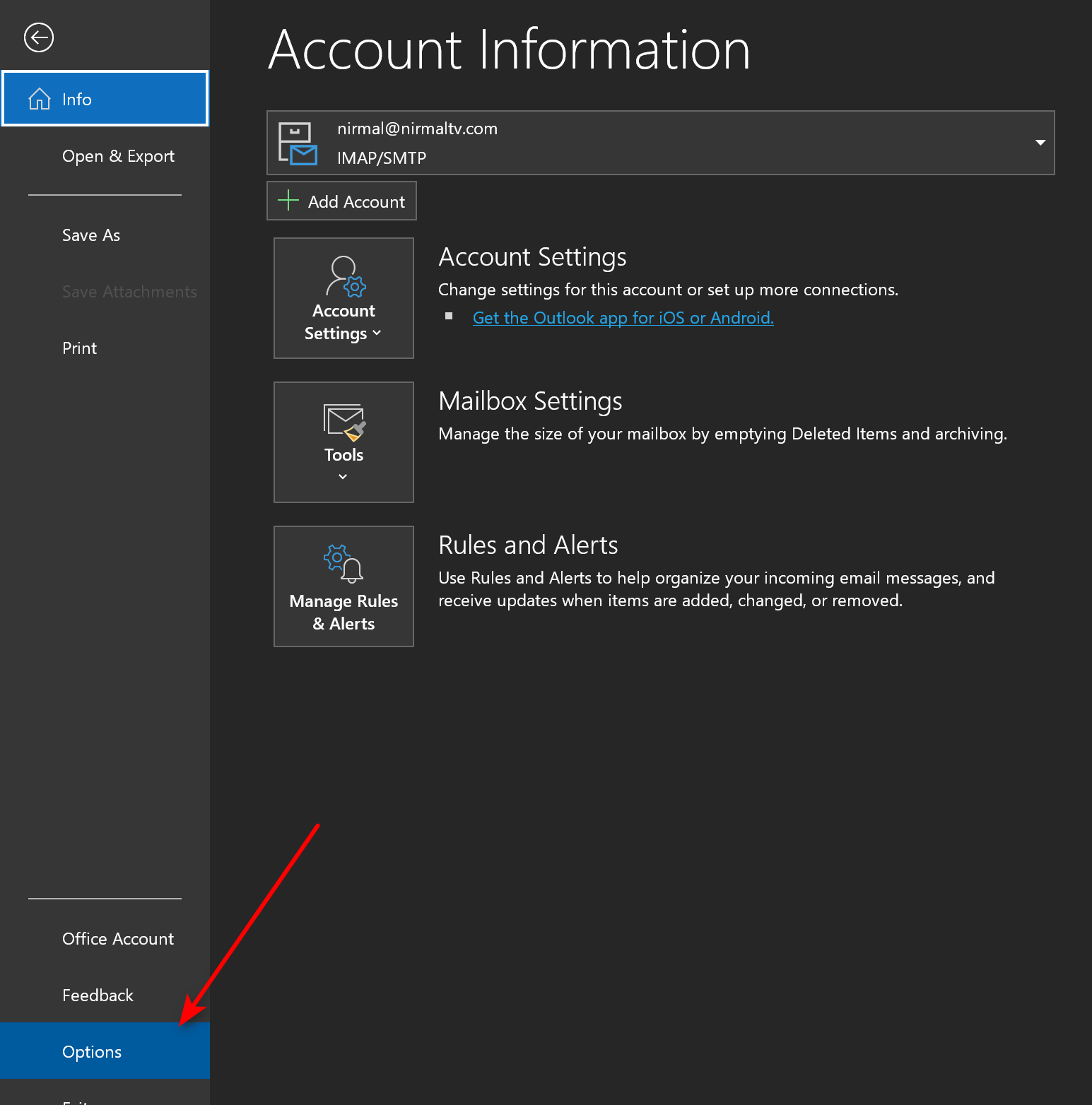Expand the Tools button chevron
This screenshot has height=1105, width=1092.
(x=343, y=477)
